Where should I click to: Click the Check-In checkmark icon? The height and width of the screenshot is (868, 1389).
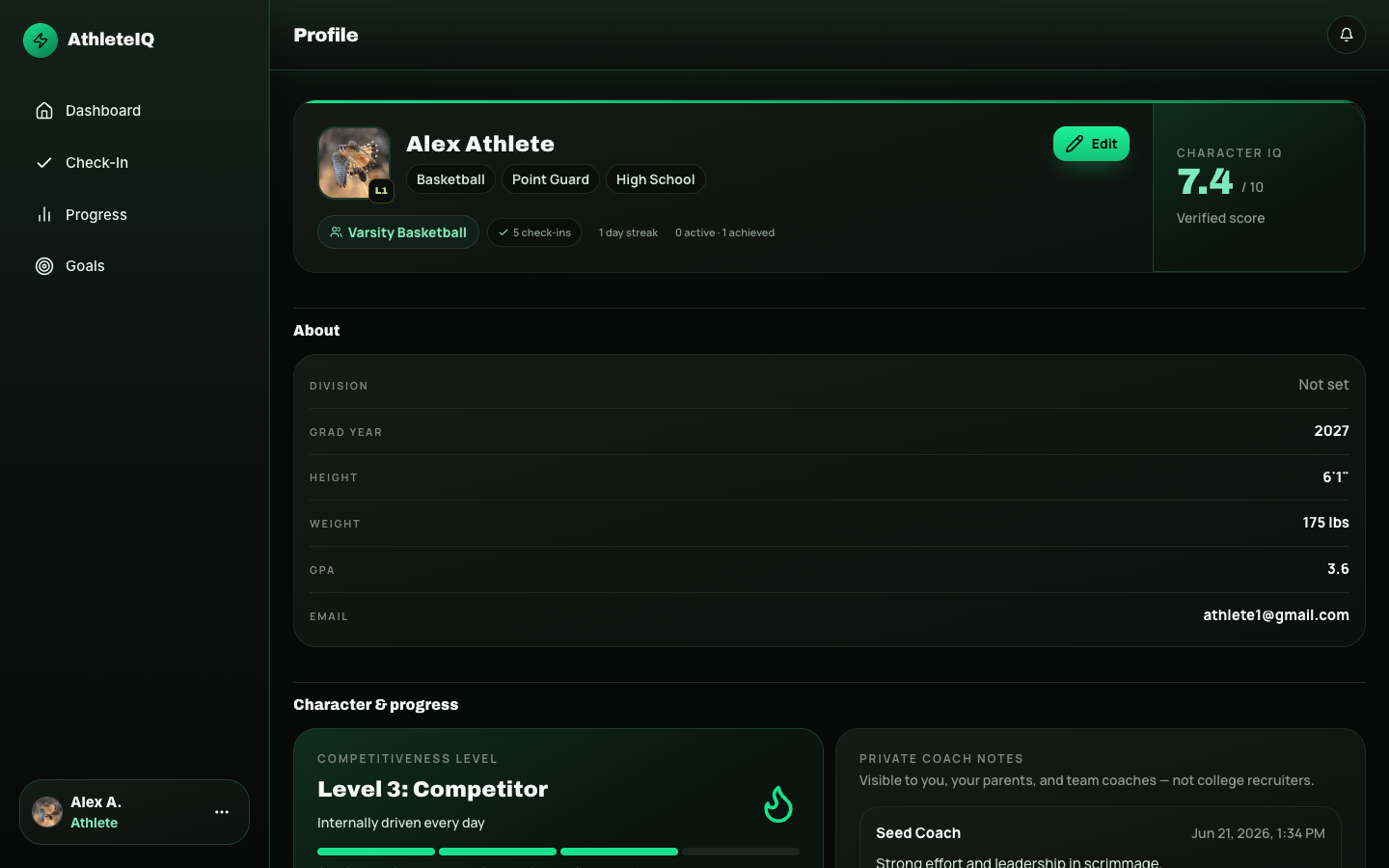click(44, 163)
